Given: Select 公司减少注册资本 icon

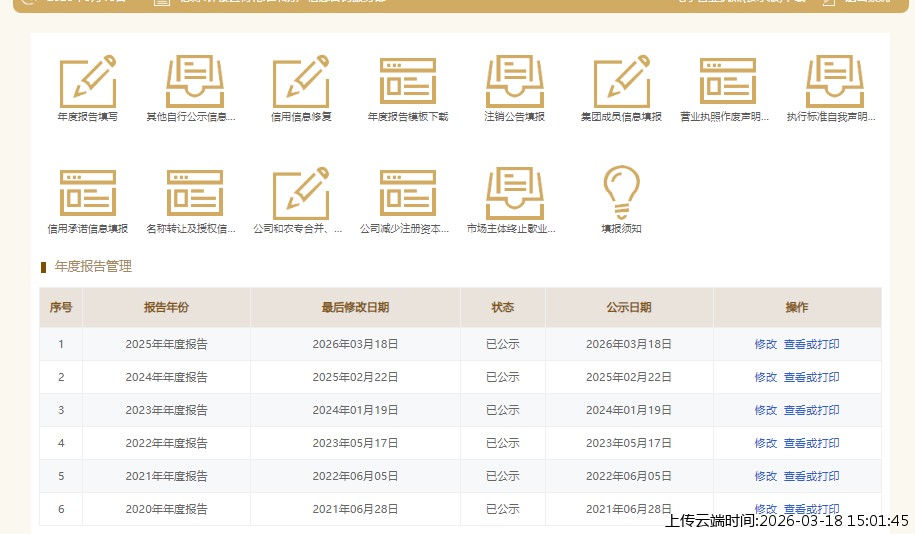Looking at the screenshot, I should tap(407, 194).
